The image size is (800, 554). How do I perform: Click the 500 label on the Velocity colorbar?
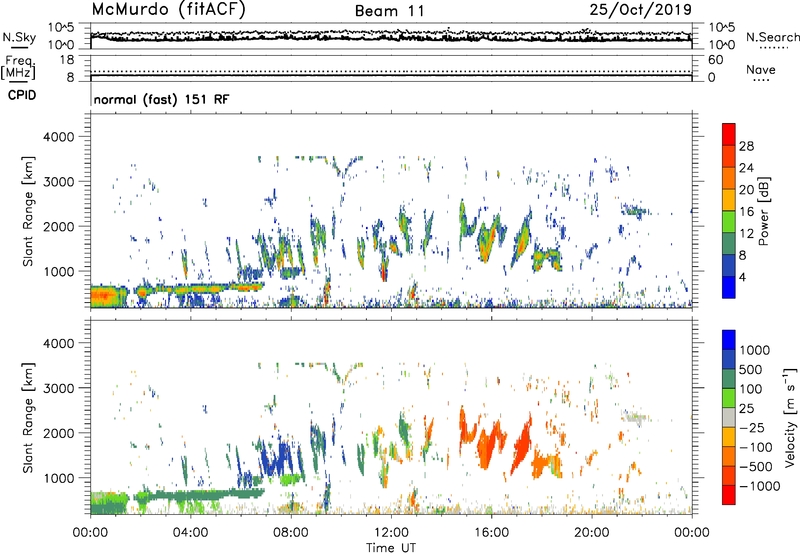751,369
